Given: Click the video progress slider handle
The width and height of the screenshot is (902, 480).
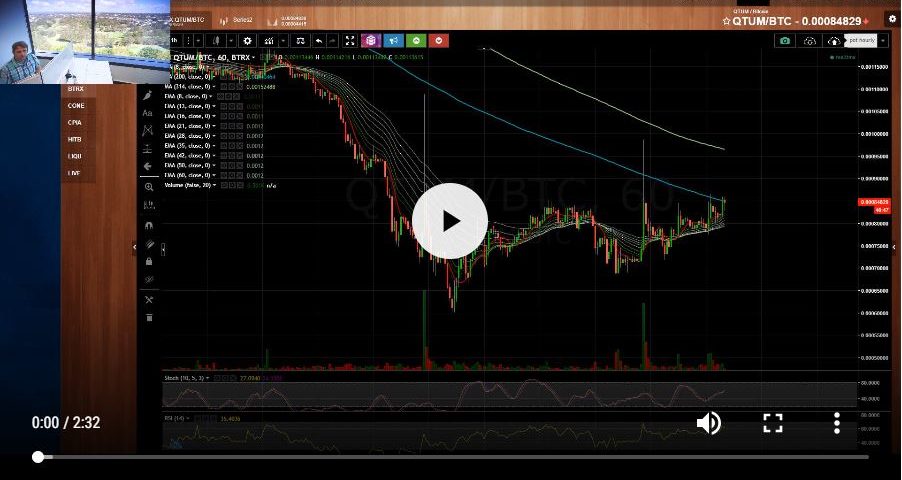Looking at the screenshot, I should (x=38, y=457).
